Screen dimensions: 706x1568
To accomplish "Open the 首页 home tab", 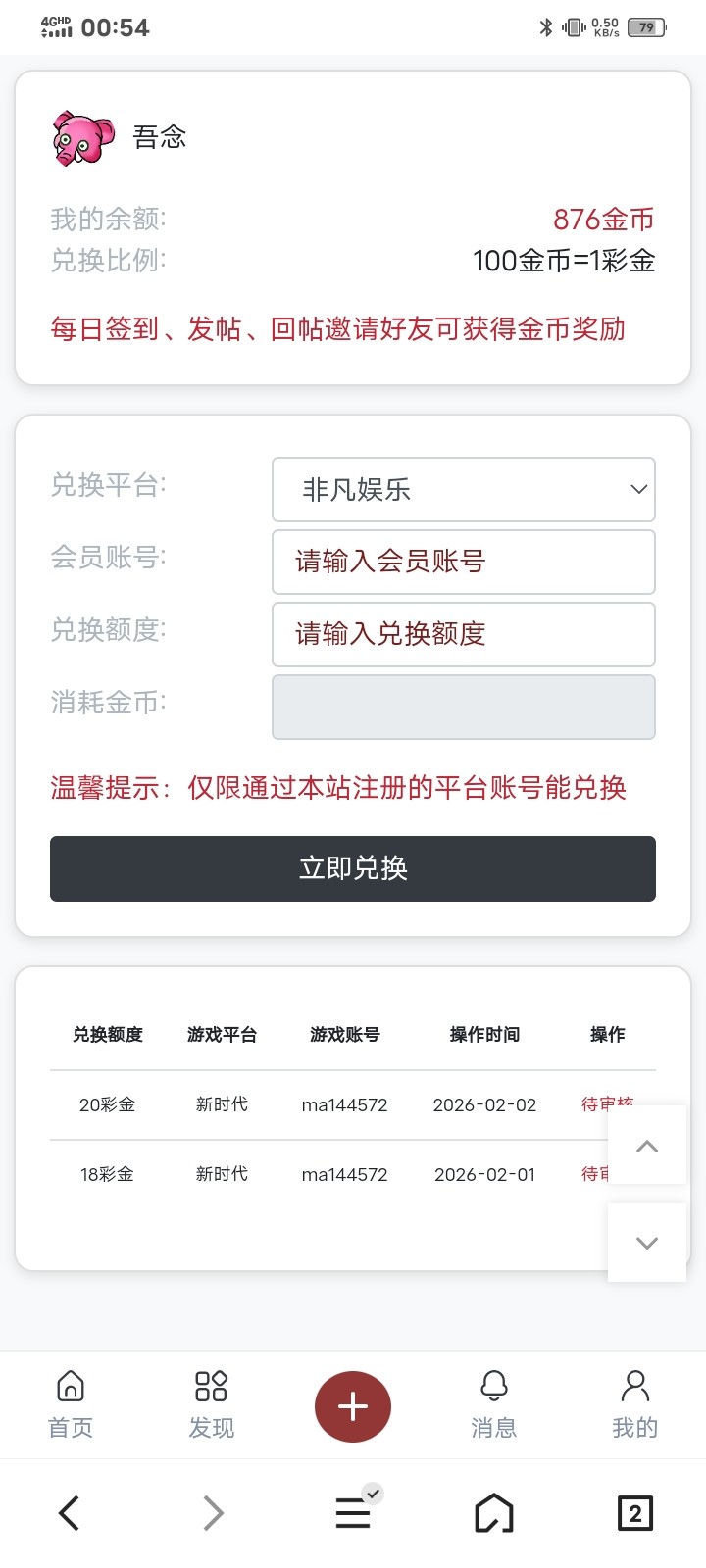I will coord(71,1403).
